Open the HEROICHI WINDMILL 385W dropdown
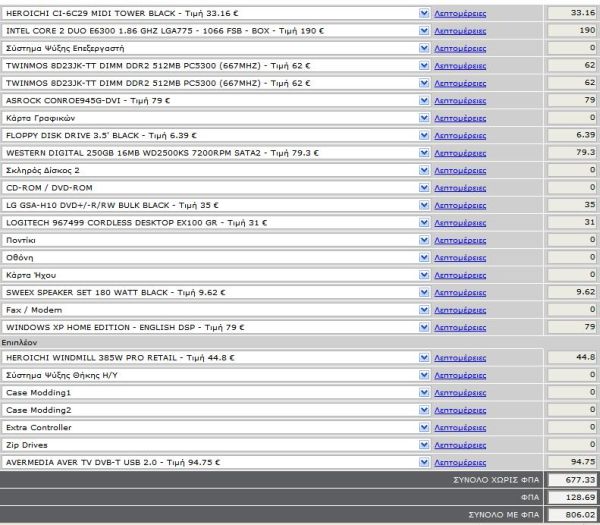This screenshot has width=600, height=525. (424, 357)
